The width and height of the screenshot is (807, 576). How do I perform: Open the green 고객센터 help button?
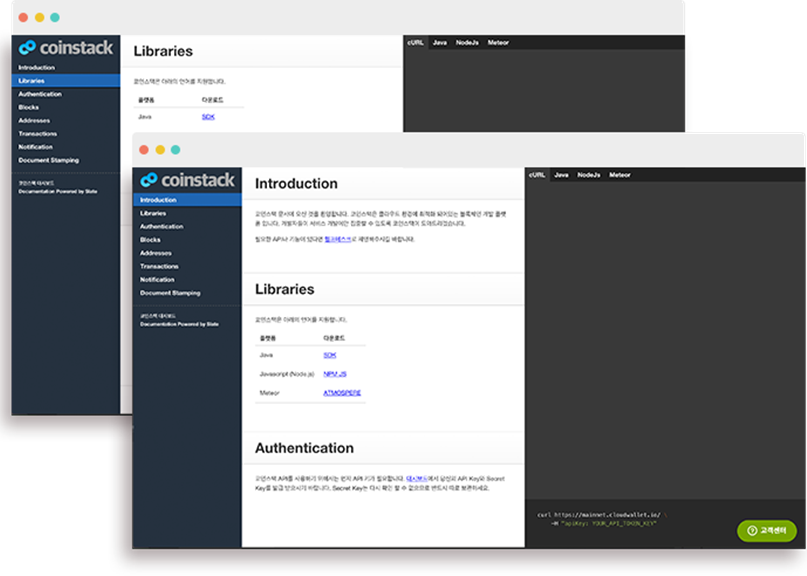tap(766, 530)
